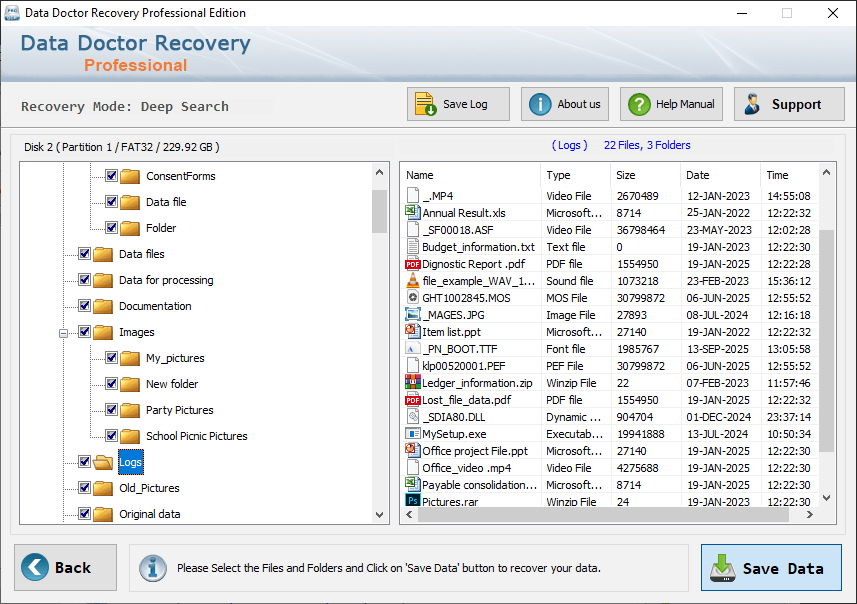Click the PowerPoint icon of Item list.ppt
This screenshot has width=857, height=604.
click(x=413, y=331)
